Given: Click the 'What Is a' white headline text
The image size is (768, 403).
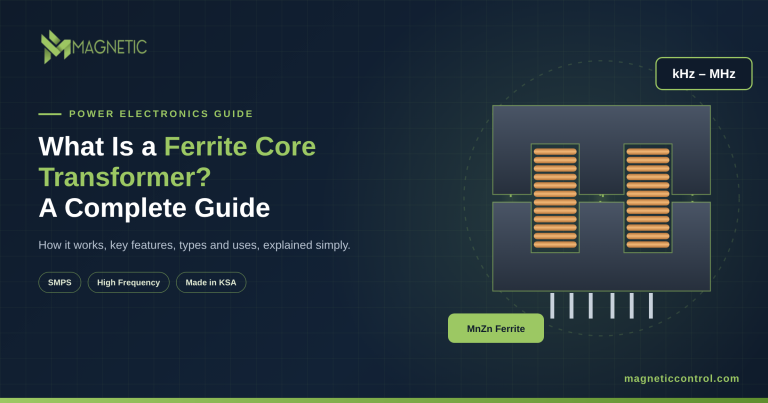Looking at the screenshot, I should 97,146.
